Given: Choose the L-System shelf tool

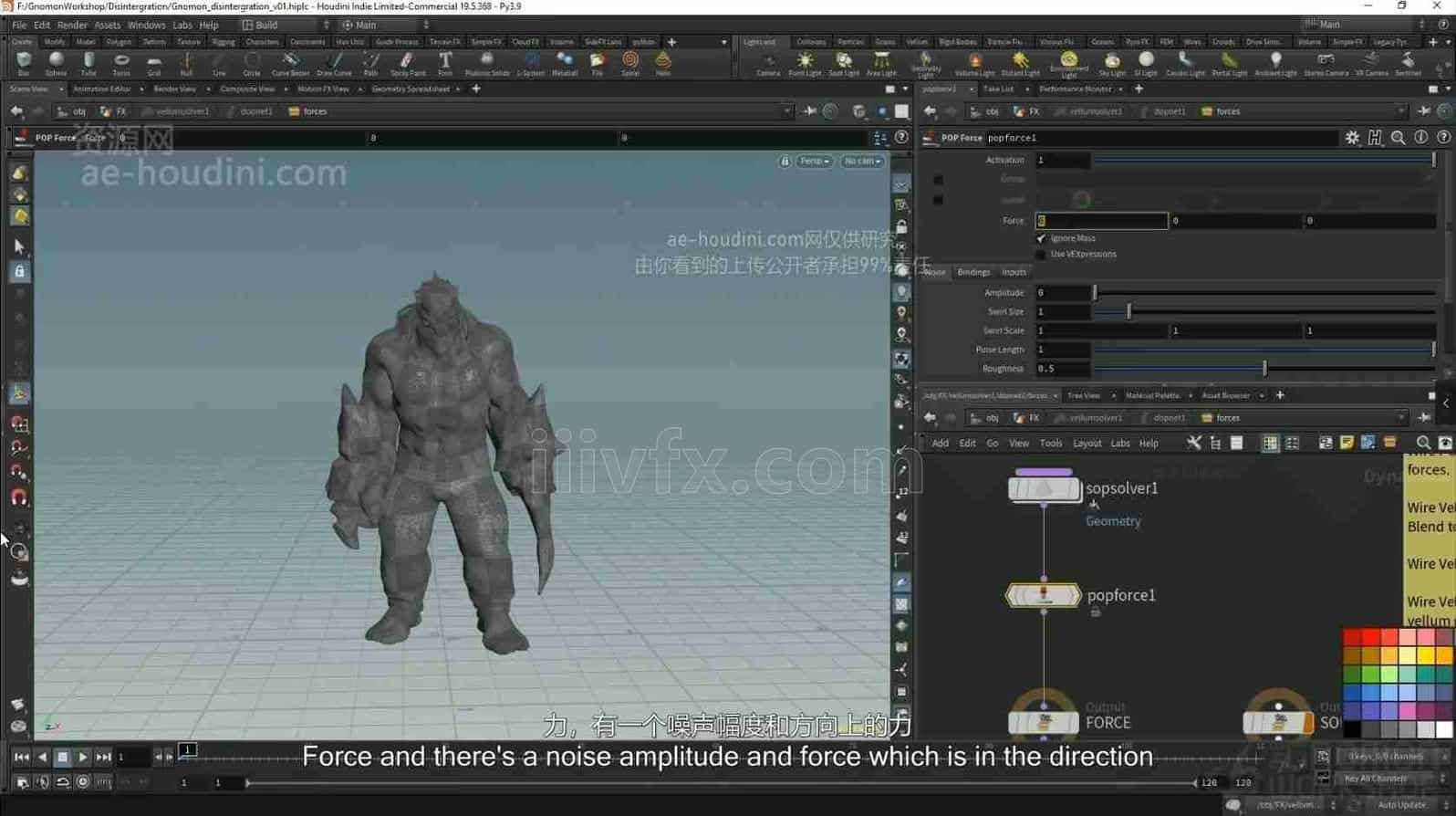Looking at the screenshot, I should pos(530,63).
